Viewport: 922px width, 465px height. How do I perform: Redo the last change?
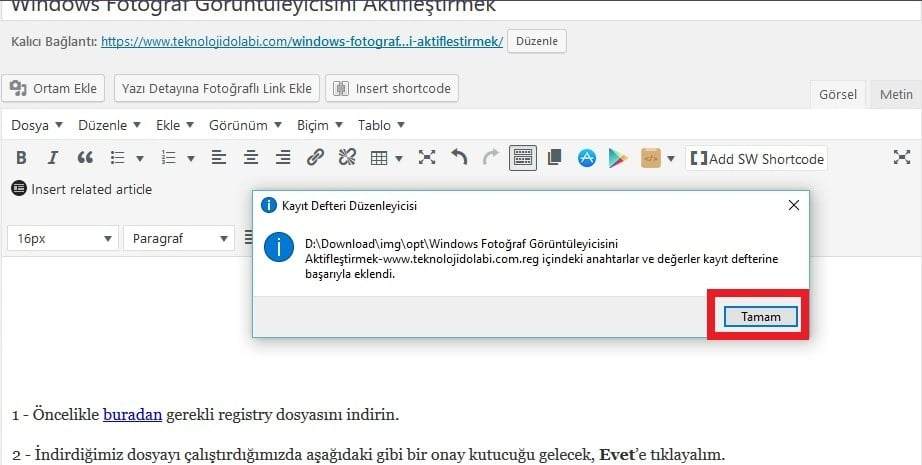click(x=490, y=157)
